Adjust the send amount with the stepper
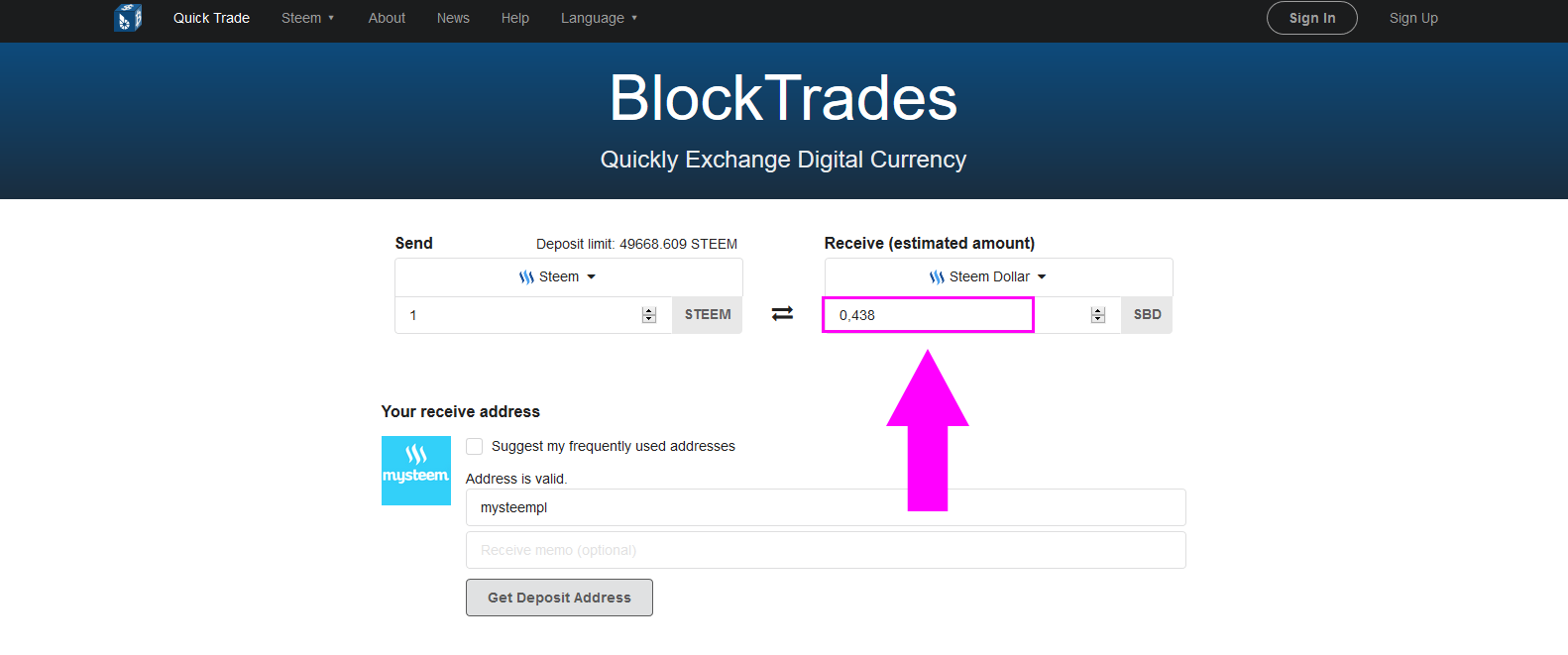The width and height of the screenshot is (1568, 655). point(649,315)
